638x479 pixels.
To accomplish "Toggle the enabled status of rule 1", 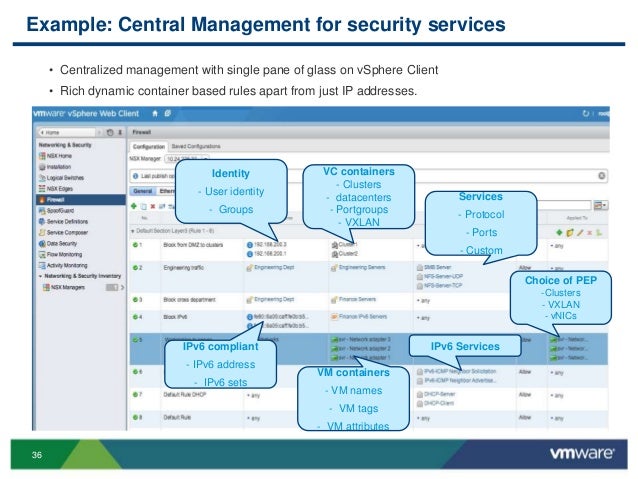I will (x=135, y=245).
